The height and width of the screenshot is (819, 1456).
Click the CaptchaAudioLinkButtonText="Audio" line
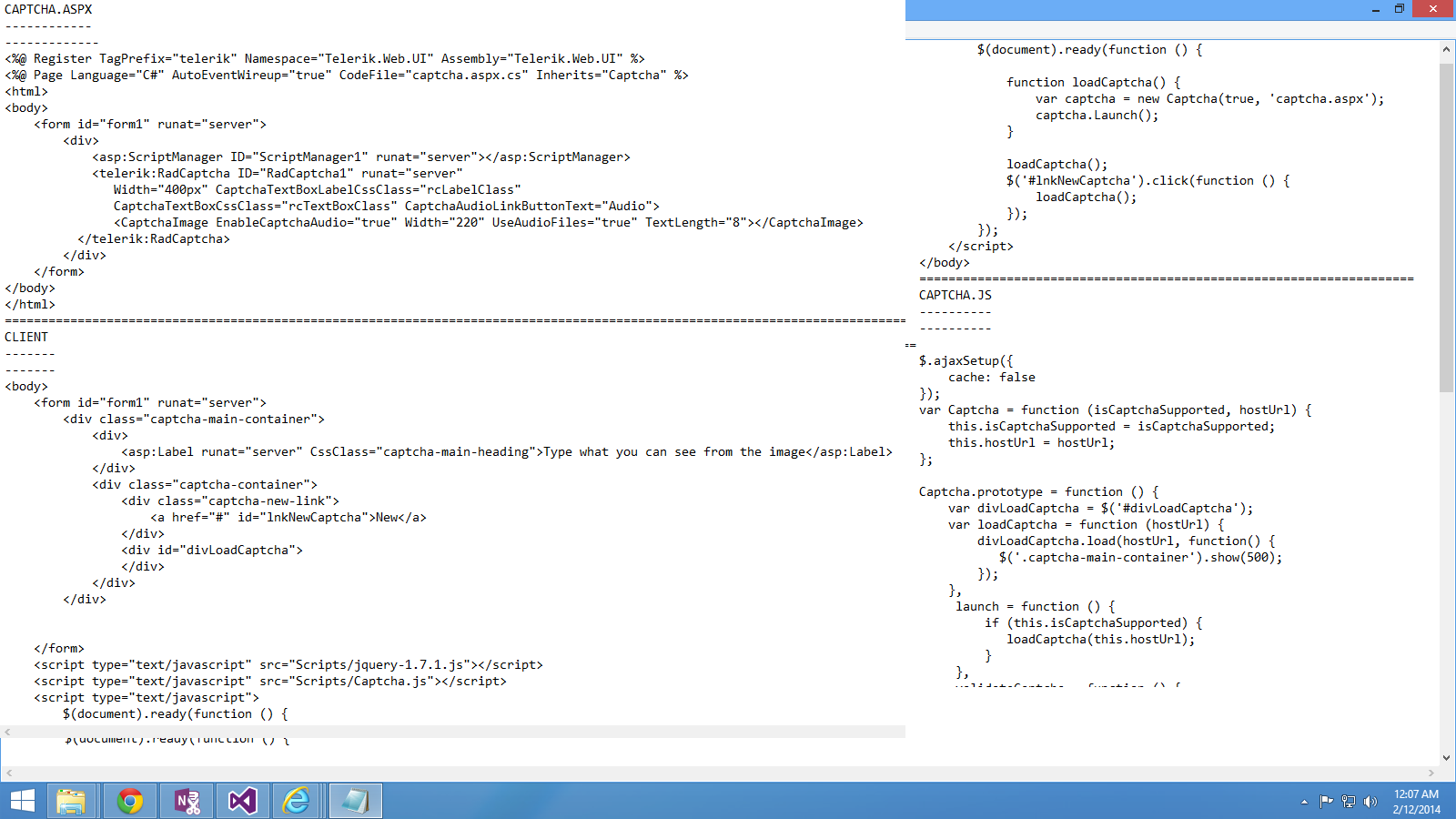click(387, 206)
